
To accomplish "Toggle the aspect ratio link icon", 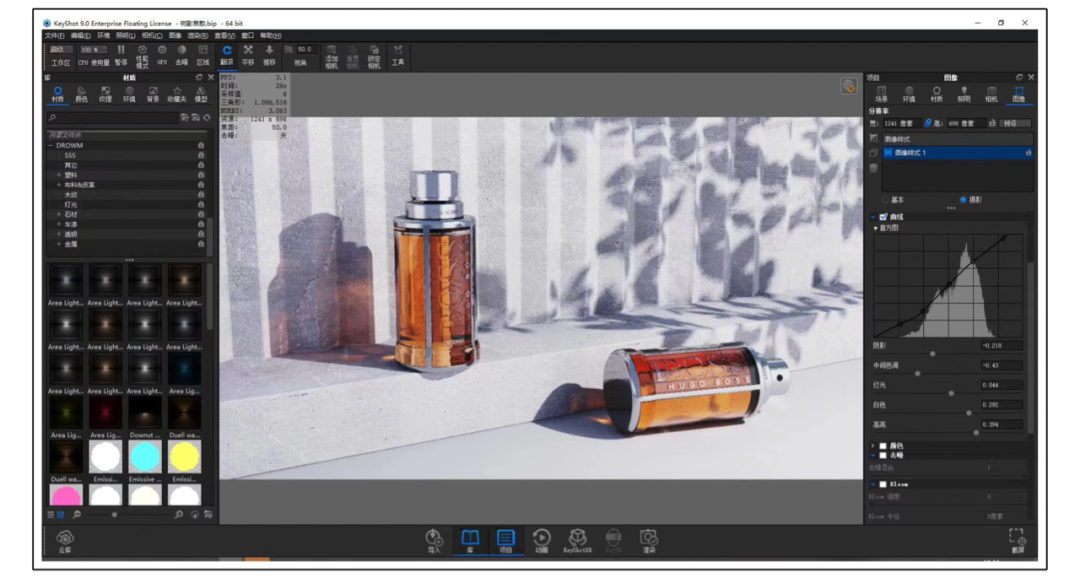I will [927, 123].
